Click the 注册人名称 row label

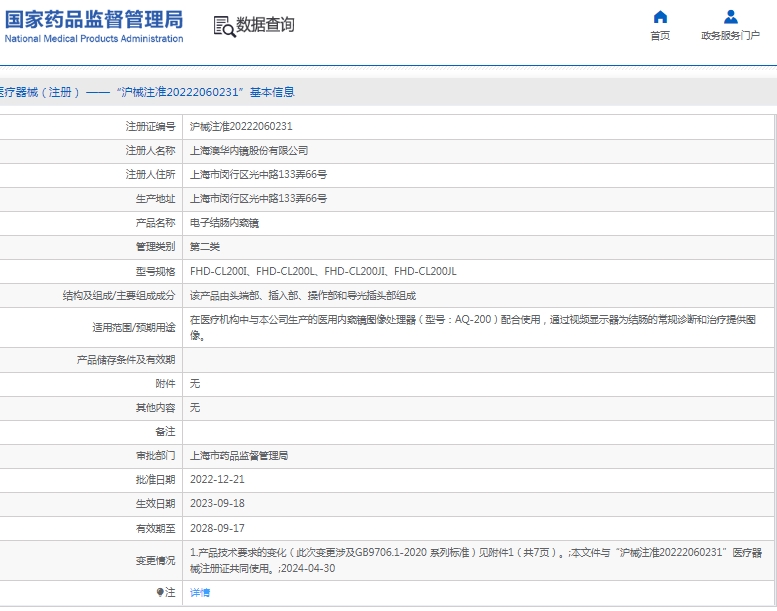(x=151, y=151)
